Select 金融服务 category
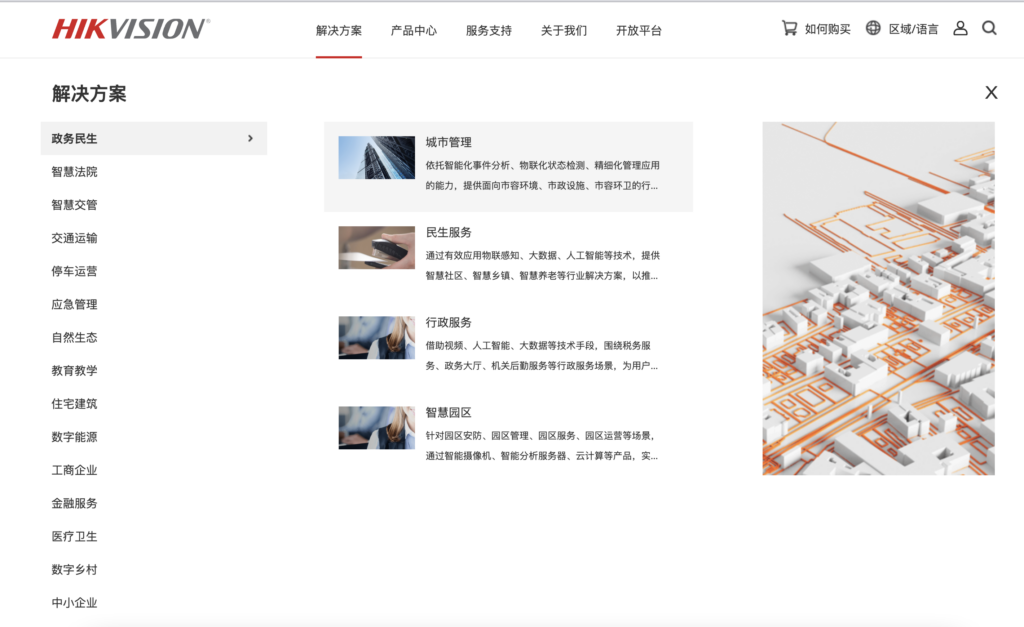This screenshot has height=627, width=1024. click(74, 504)
